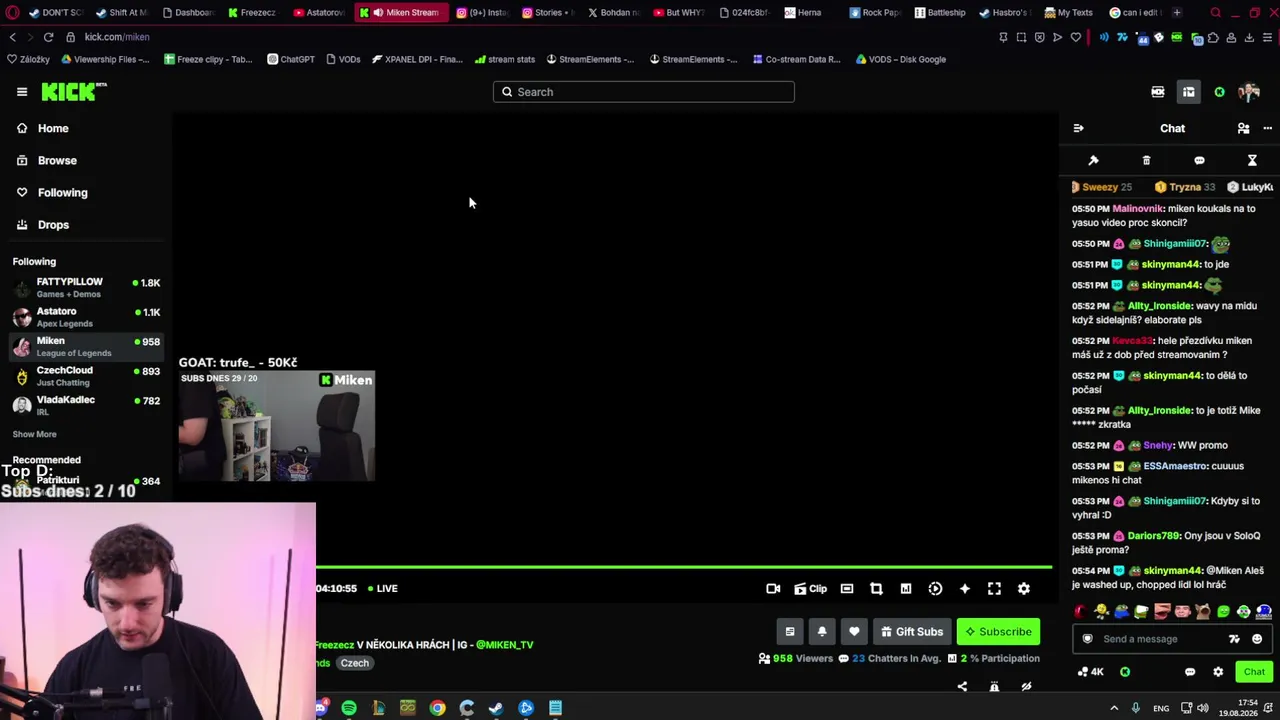The width and height of the screenshot is (1280, 720).
Task: Click the gavel moderation icon in chat
Action: (x=1093, y=160)
